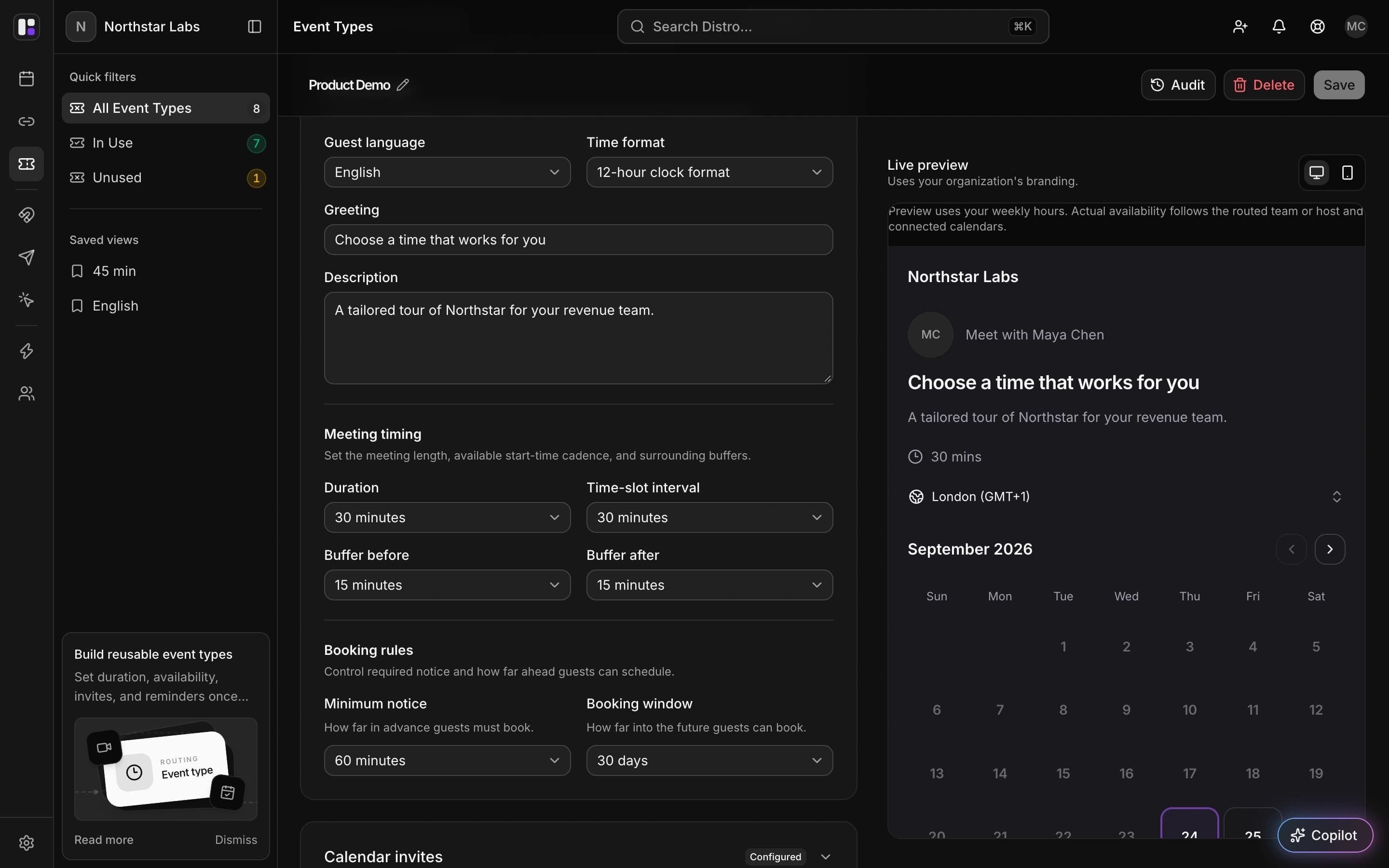
Task: Click the ⌘K shortcut badge
Action: (1022, 27)
